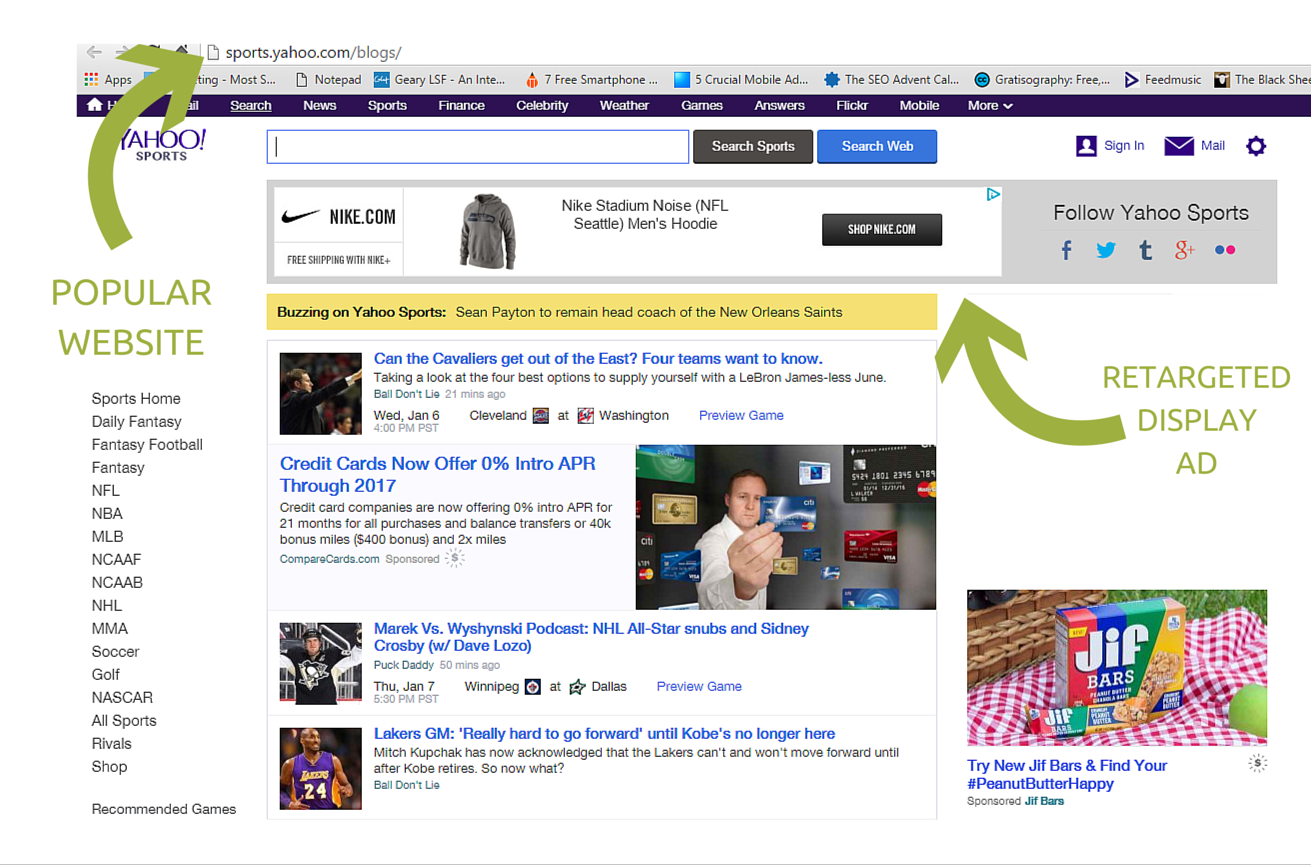Click the Winnipeg team logo
1311x865 pixels.
533,686
